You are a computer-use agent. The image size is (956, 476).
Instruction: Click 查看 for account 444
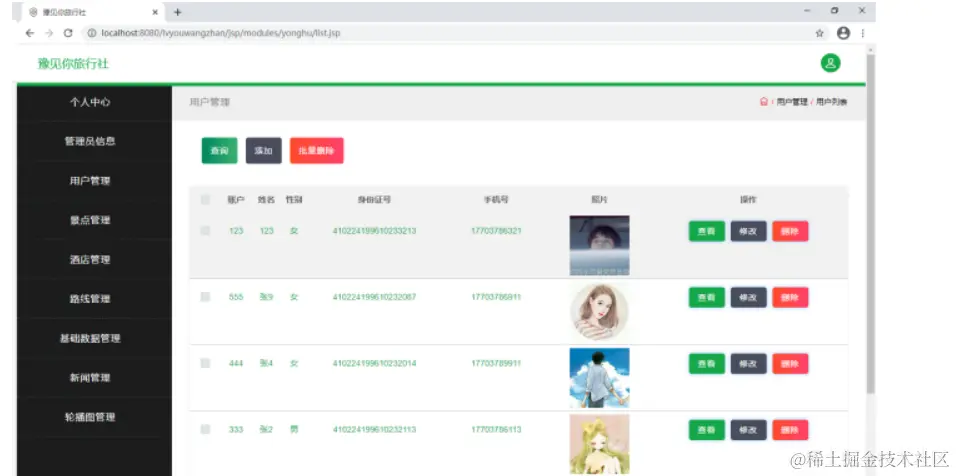[707, 364]
